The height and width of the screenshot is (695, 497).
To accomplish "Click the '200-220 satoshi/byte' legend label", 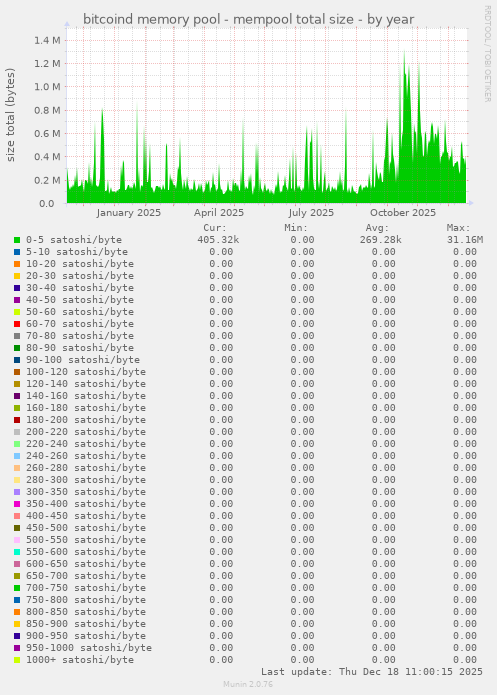I will (86, 431).
